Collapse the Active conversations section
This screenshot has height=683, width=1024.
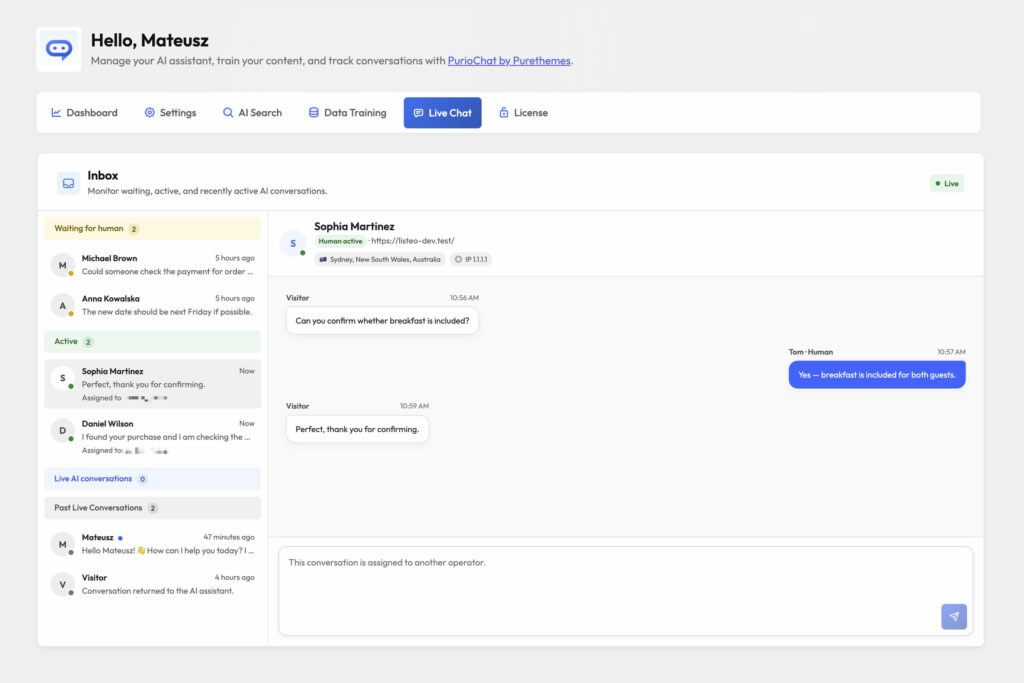[152, 342]
